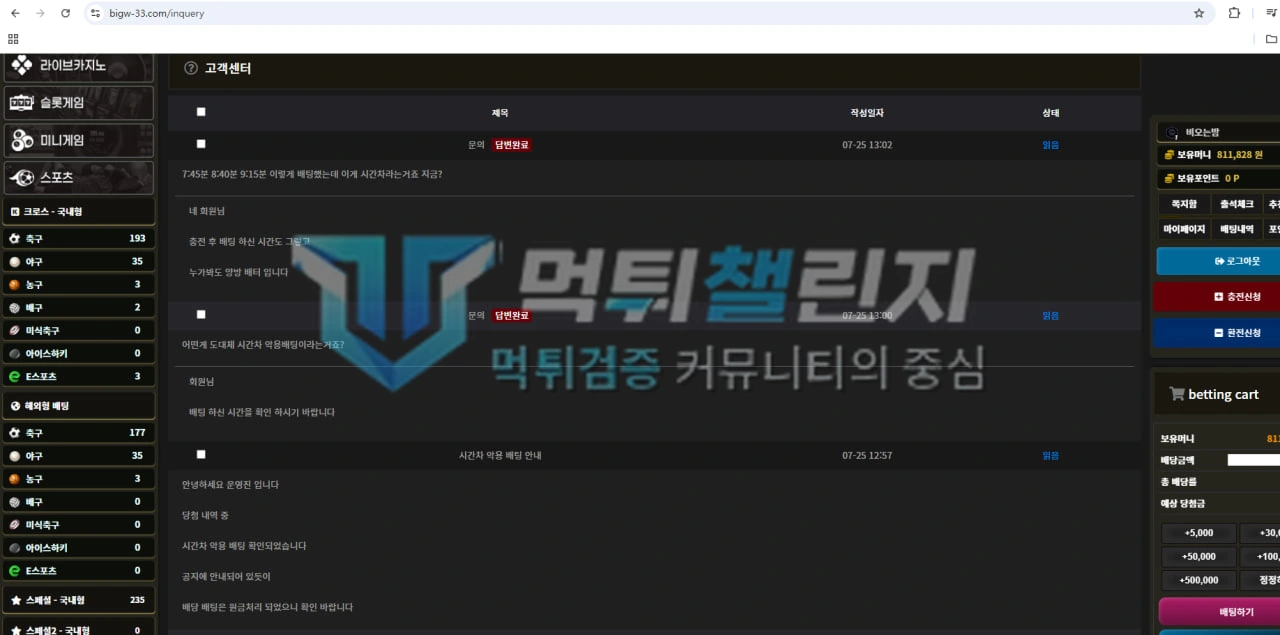Open the 출석체크 tab
1280x635 pixels.
[1236, 204]
